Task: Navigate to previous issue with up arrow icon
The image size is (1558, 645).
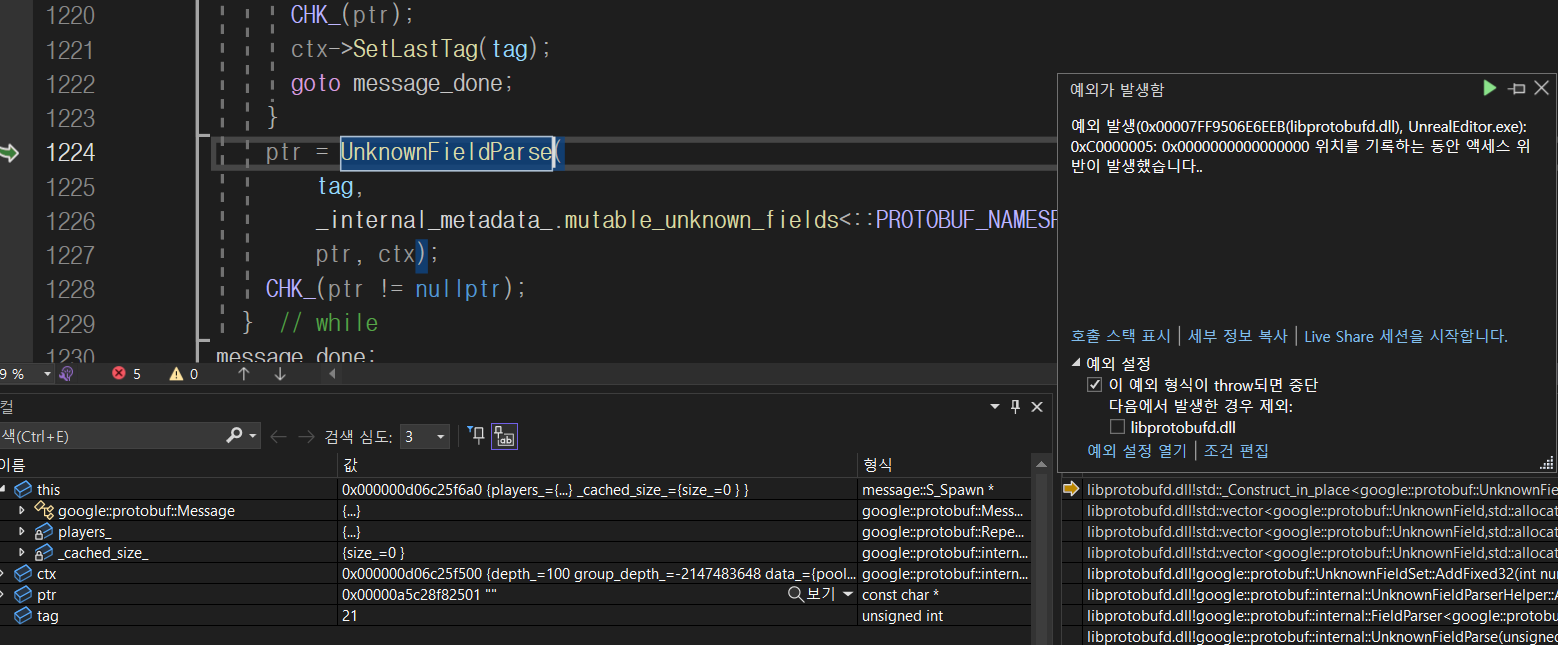Action: click(x=243, y=374)
